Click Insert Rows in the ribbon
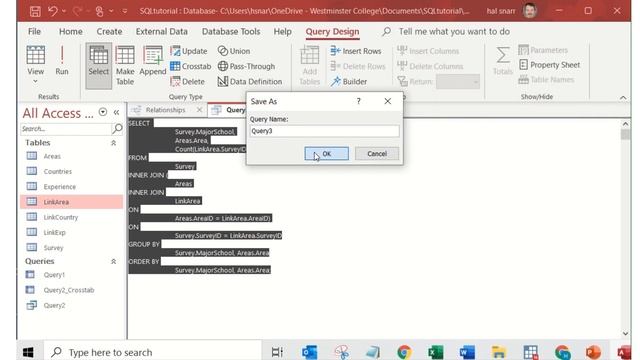Viewport: 640px width, 360px height. 356,51
